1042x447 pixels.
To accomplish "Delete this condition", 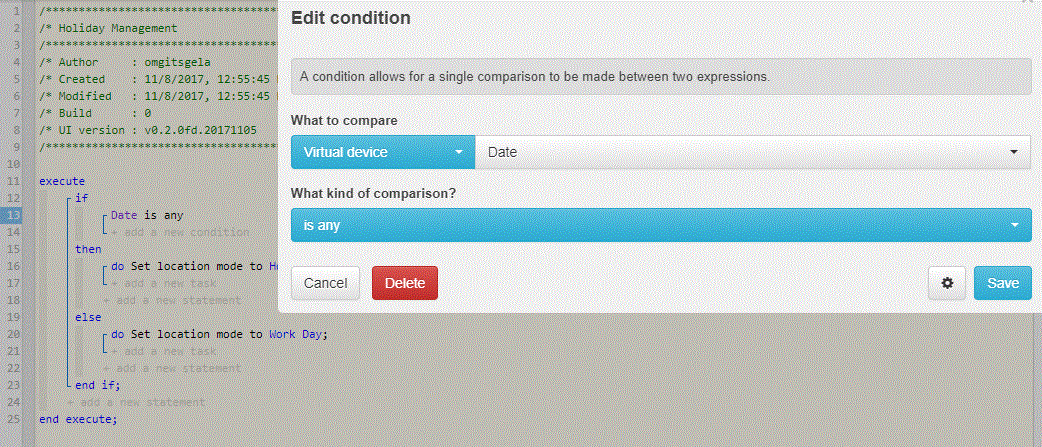I will click(405, 283).
